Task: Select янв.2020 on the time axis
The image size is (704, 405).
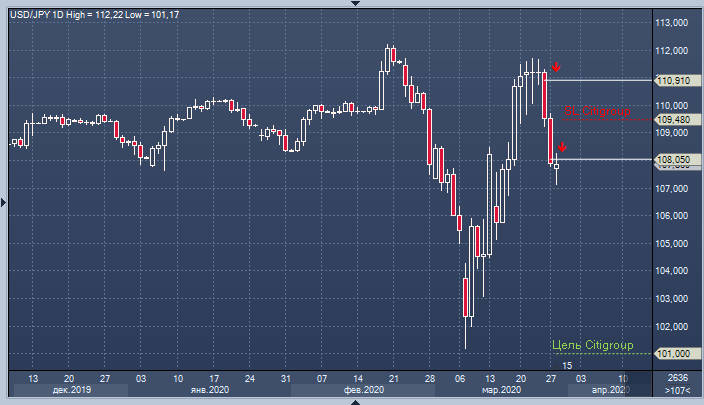Action: [x=208, y=390]
